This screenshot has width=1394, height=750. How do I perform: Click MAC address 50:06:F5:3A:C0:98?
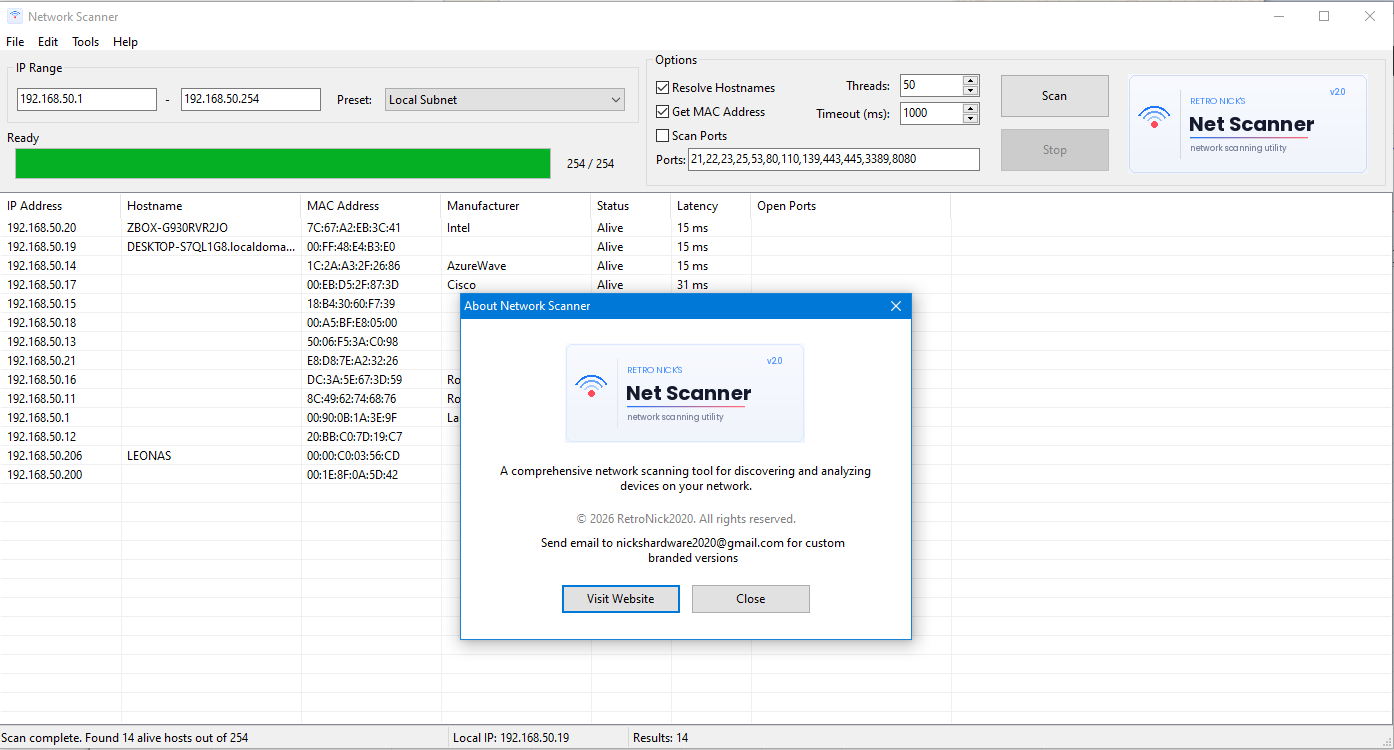[352, 342]
